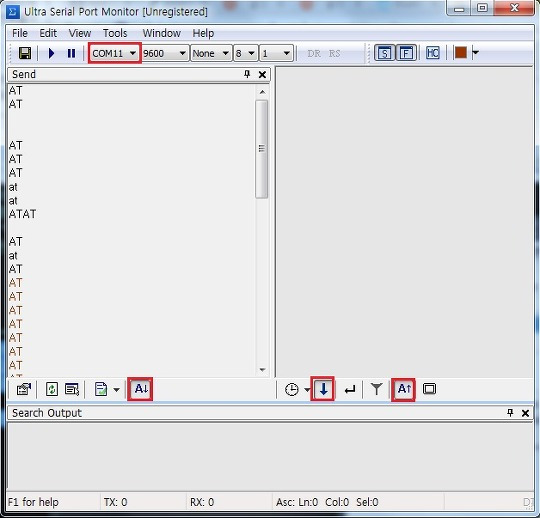Open the None parity dropdown
The height and width of the screenshot is (518, 540).
coord(211,53)
